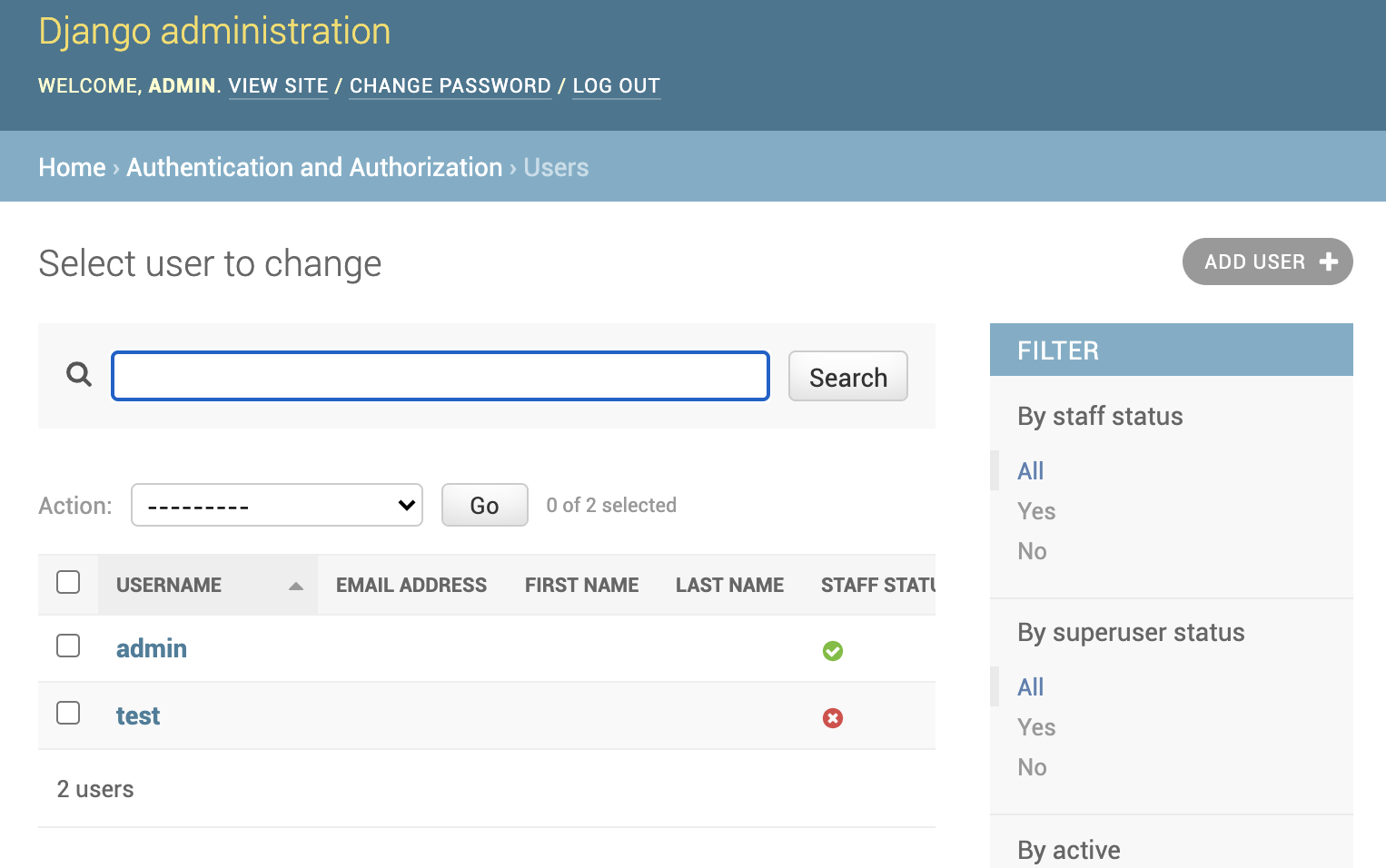This screenshot has height=868, width=1386.
Task: Click the 'Action:' label
Action: [x=75, y=505]
